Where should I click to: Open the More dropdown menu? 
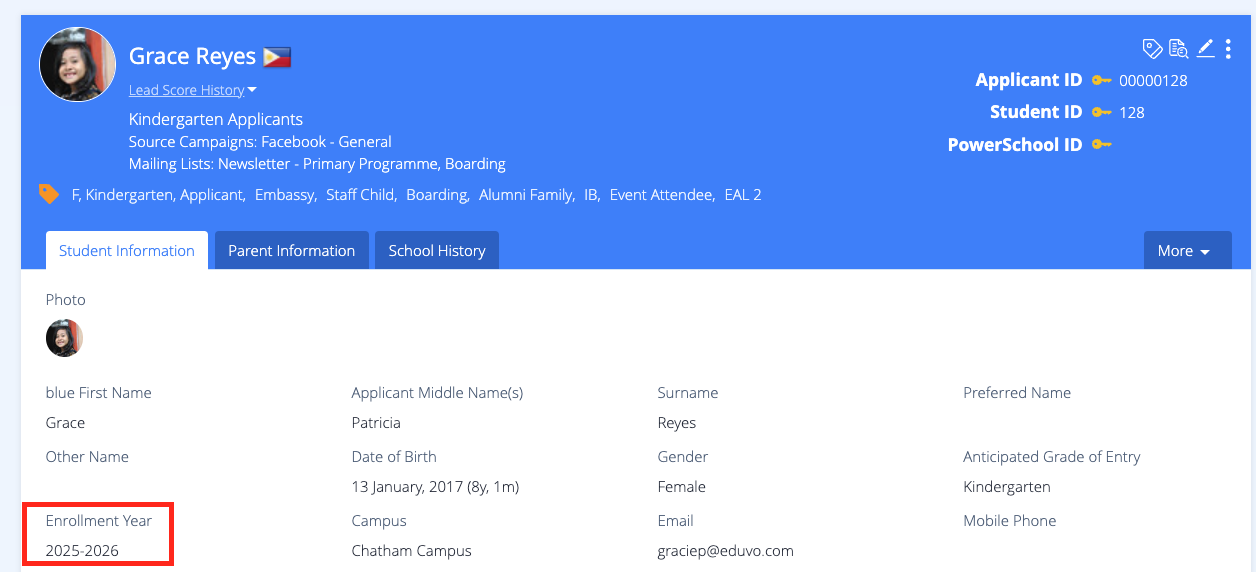tap(1187, 251)
